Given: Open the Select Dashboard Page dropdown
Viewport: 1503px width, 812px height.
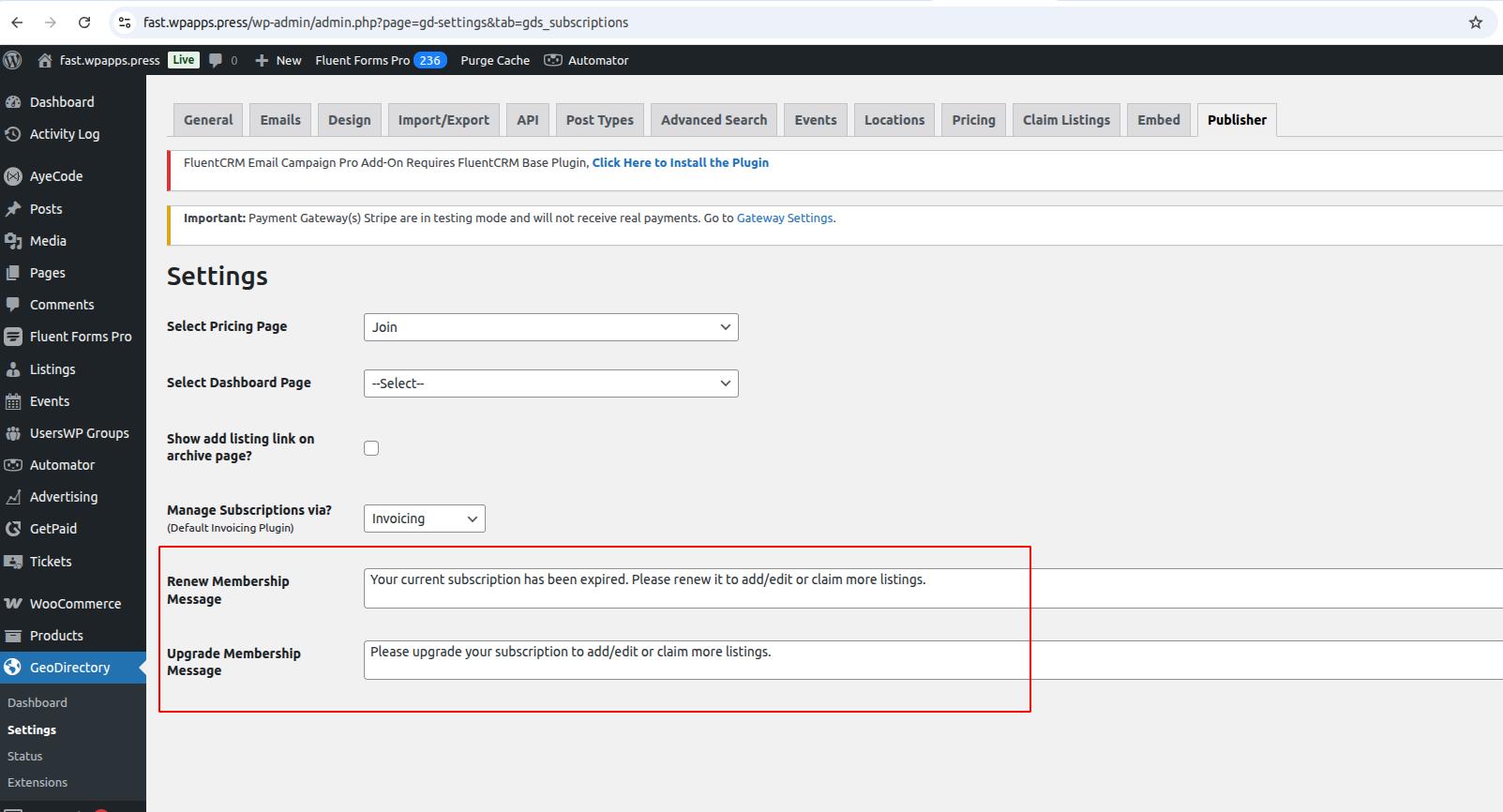Looking at the screenshot, I should pos(550,383).
